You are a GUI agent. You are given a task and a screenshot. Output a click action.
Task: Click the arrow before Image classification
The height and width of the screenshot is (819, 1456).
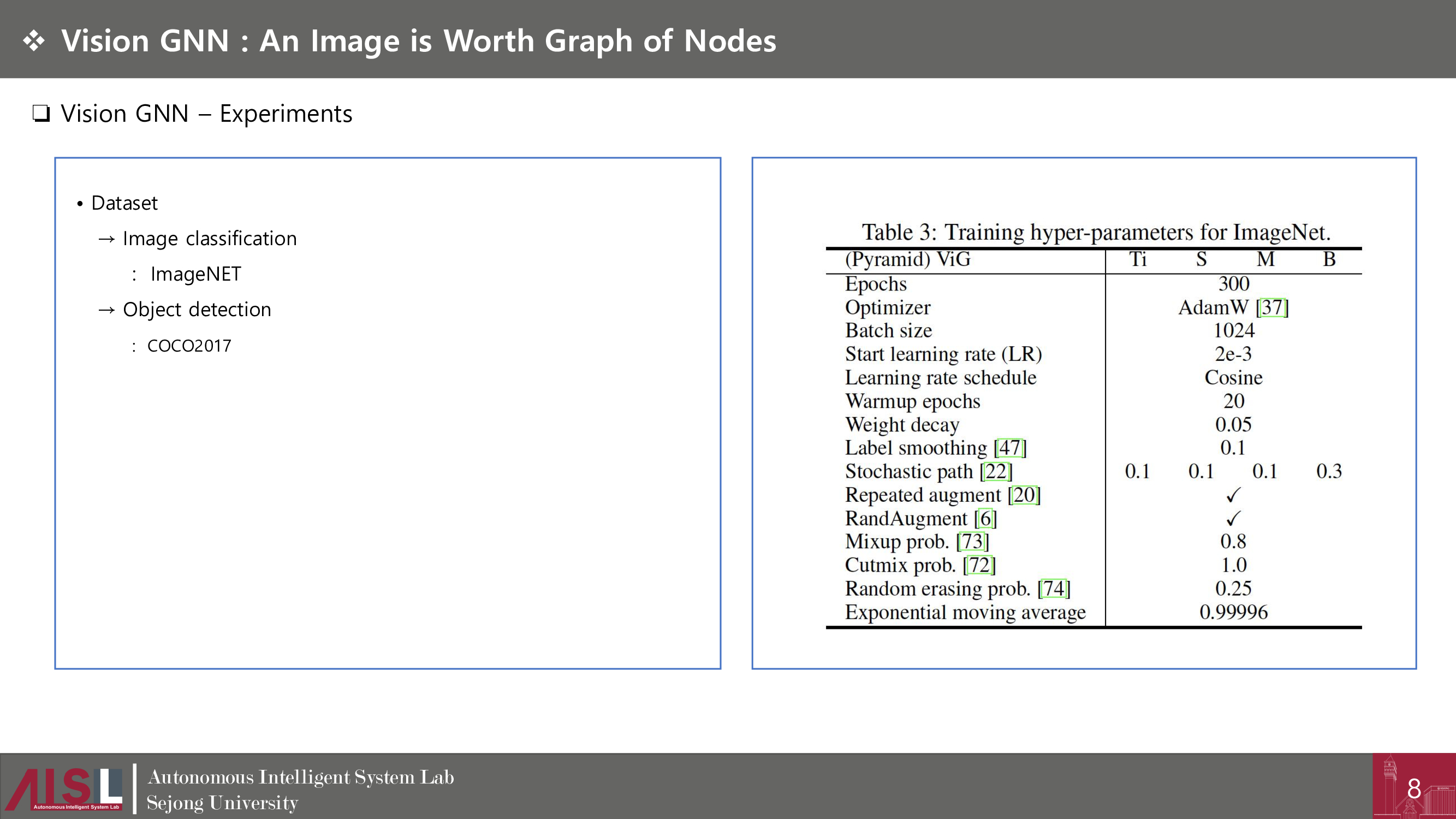tap(106, 239)
